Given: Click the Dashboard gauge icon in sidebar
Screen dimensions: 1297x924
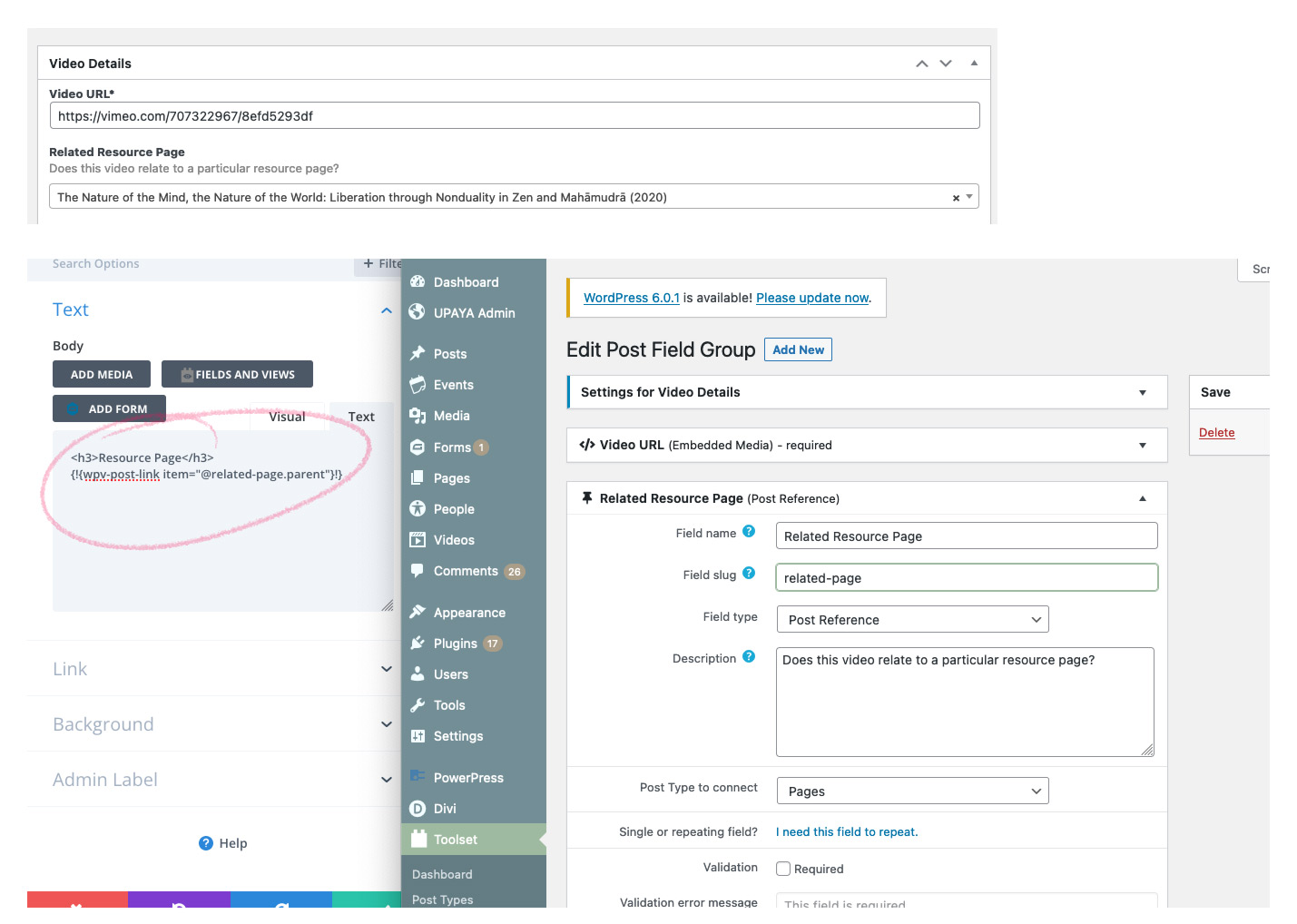Looking at the screenshot, I should (418, 281).
